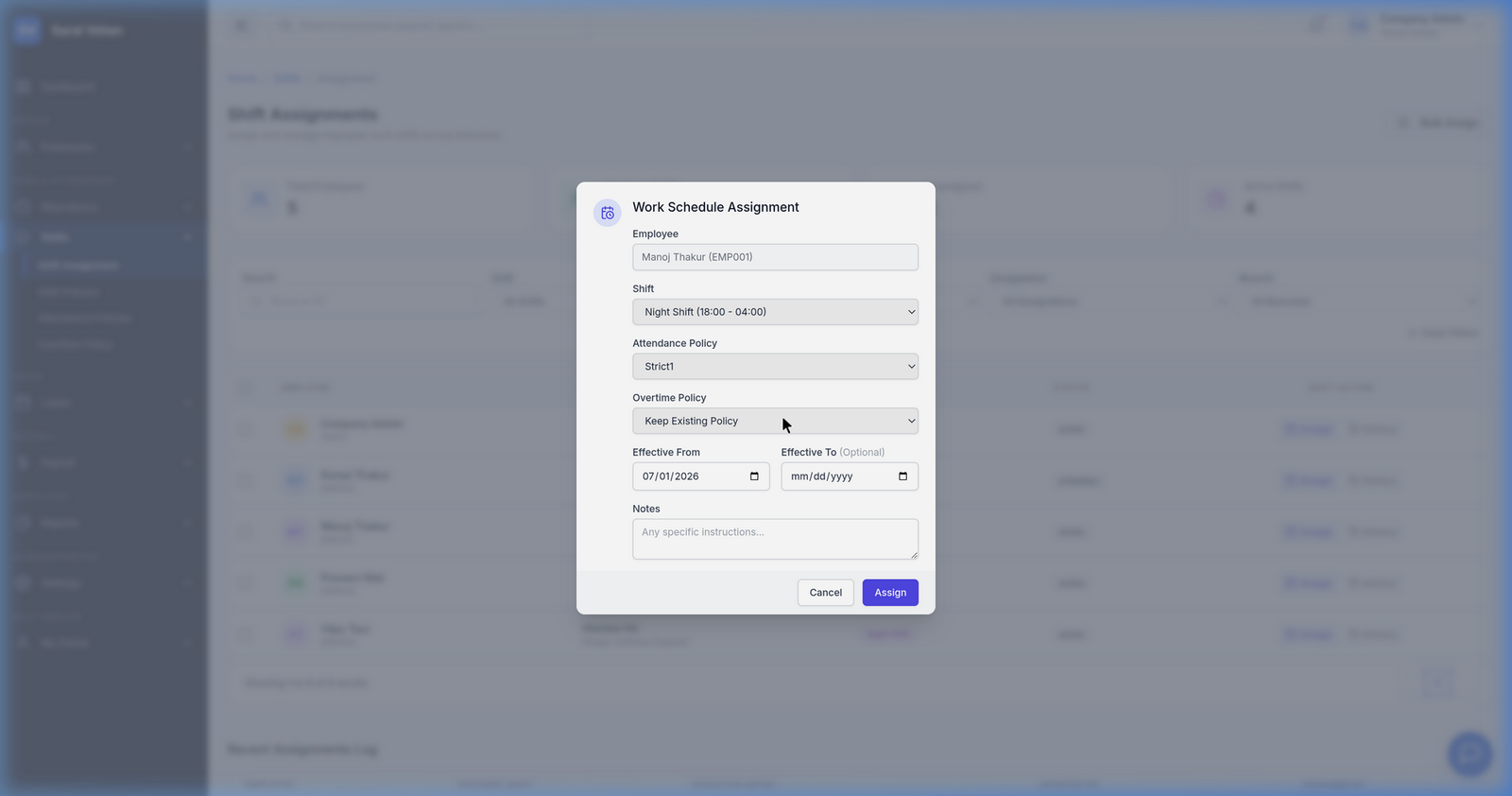Click the 'Work Schedule Assignment' dialog title
This screenshot has width=1512, height=796.
click(715, 207)
